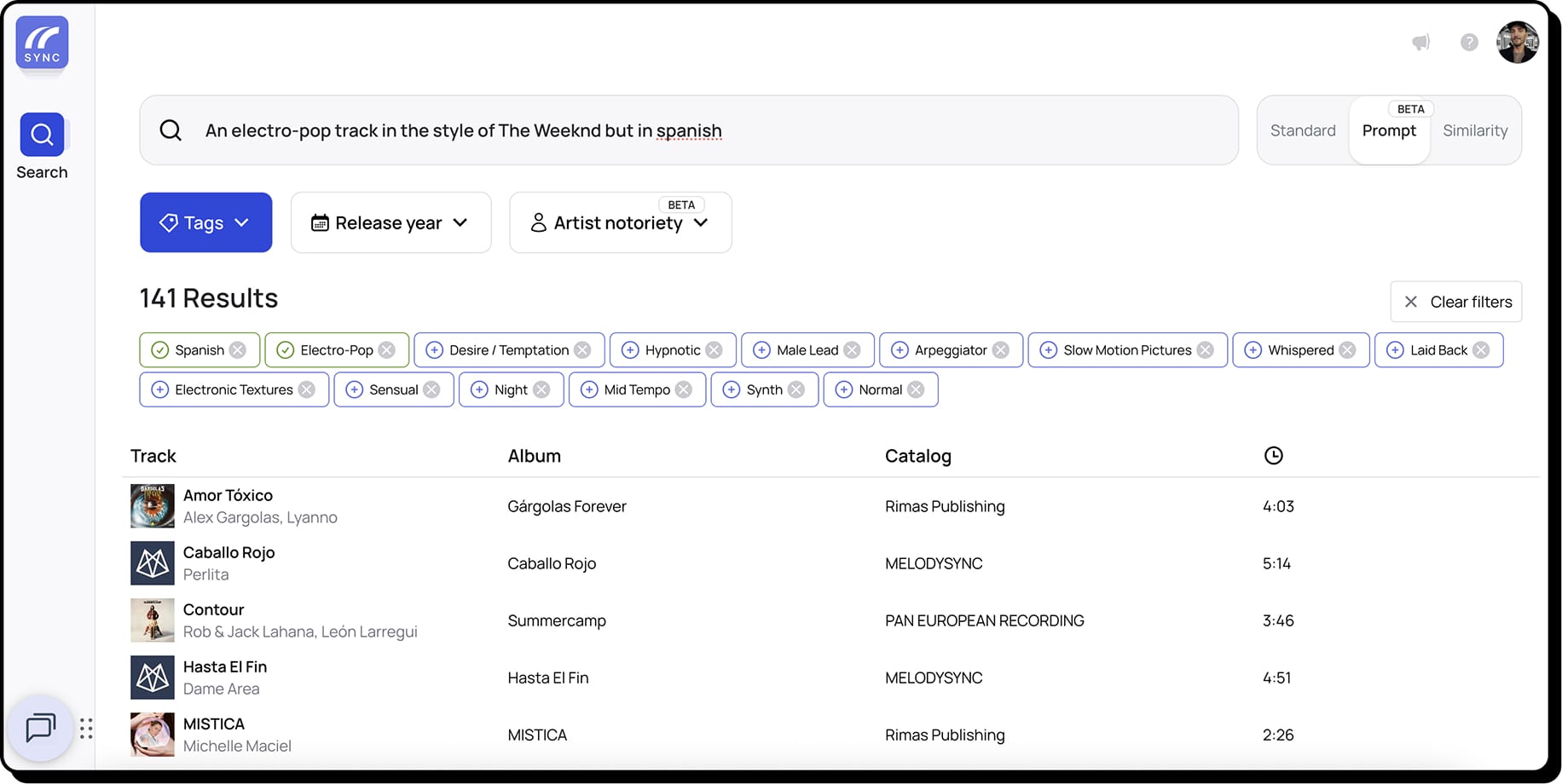Remove the Hypnotic tag with its X icon

click(x=714, y=350)
